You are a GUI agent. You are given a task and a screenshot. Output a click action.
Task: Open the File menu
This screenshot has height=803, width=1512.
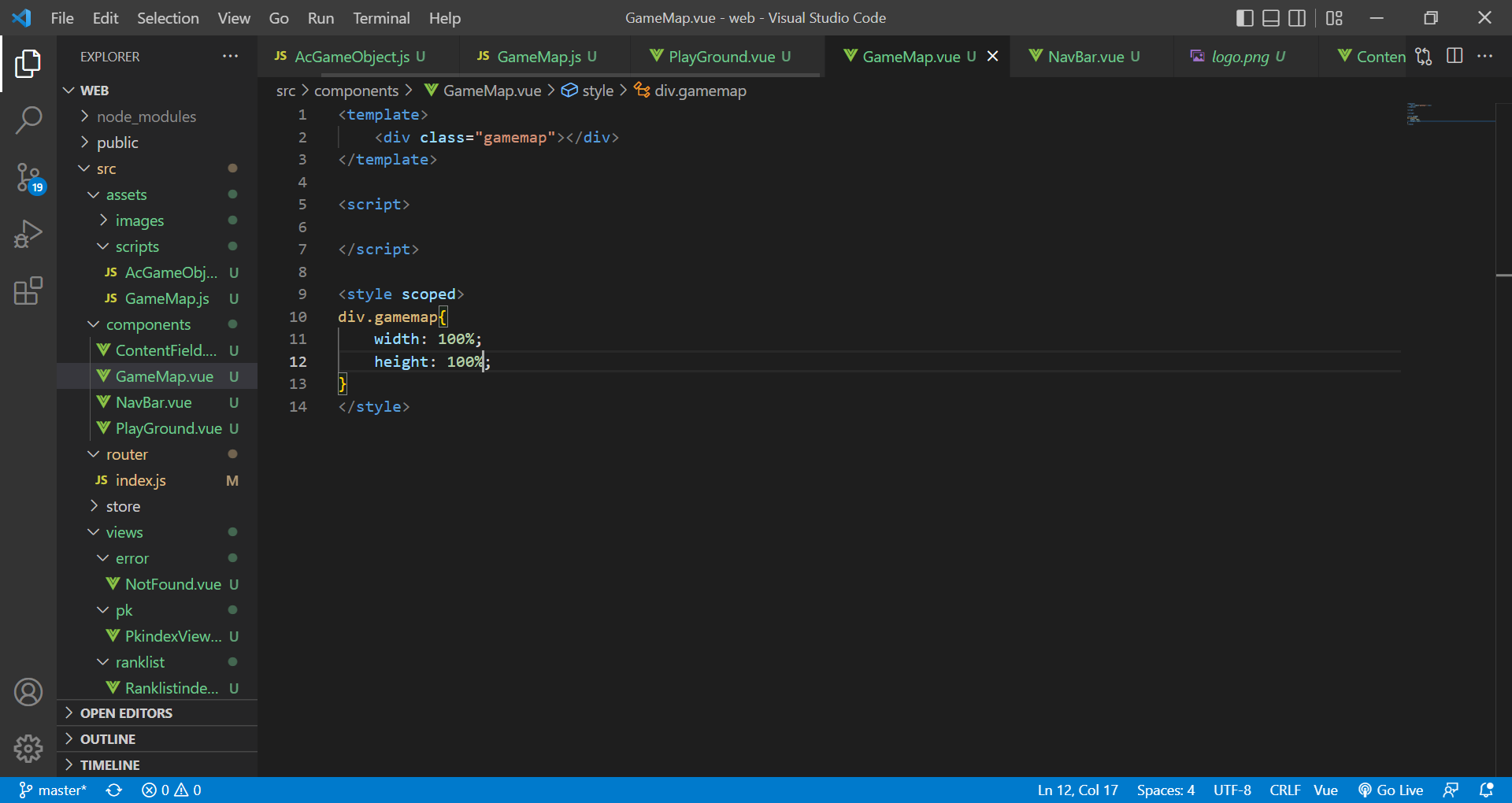point(62,18)
